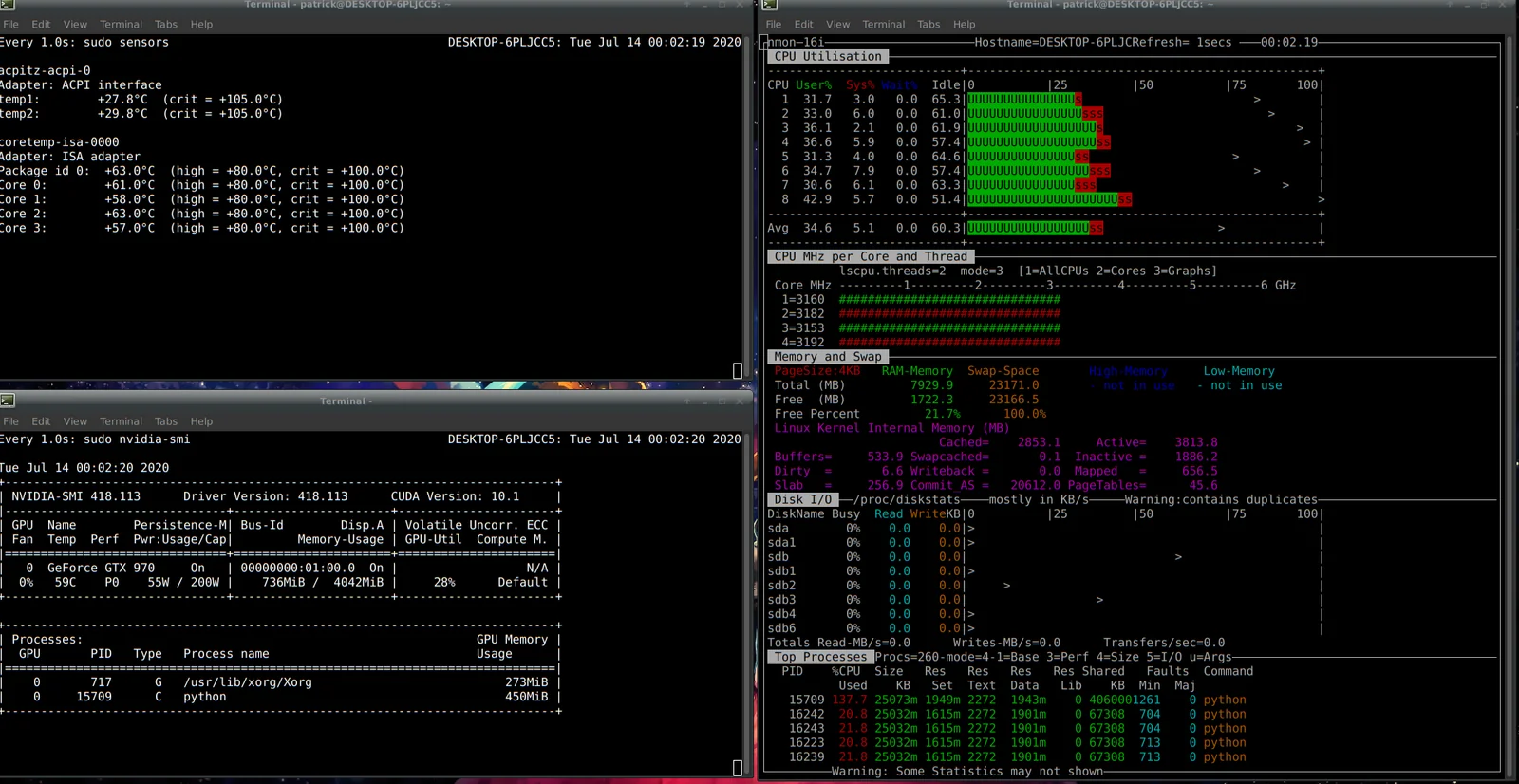Click the CPU 8 utilisation bar row

click(1044, 199)
